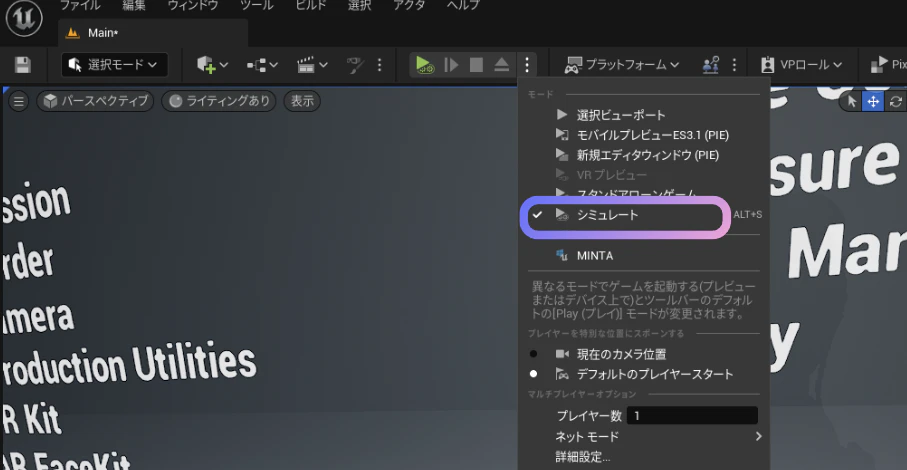Screen dimensions: 907x470
Task: Click the プレイヤー数 number input field
Action: pyautogui.click(x=692, y=416)
